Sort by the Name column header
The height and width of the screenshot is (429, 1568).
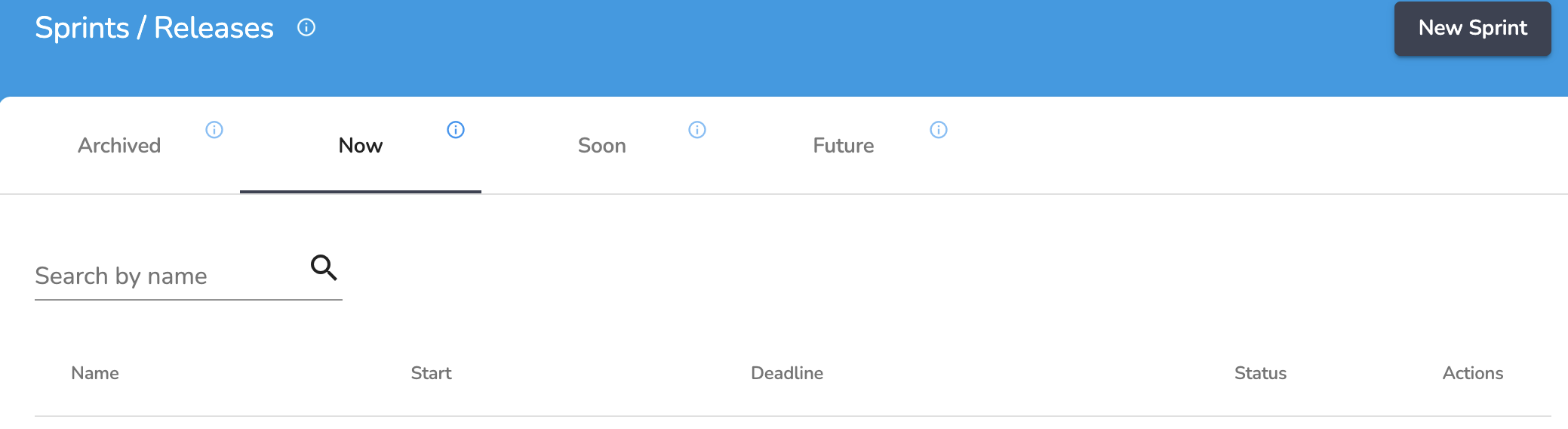point(95,373)
